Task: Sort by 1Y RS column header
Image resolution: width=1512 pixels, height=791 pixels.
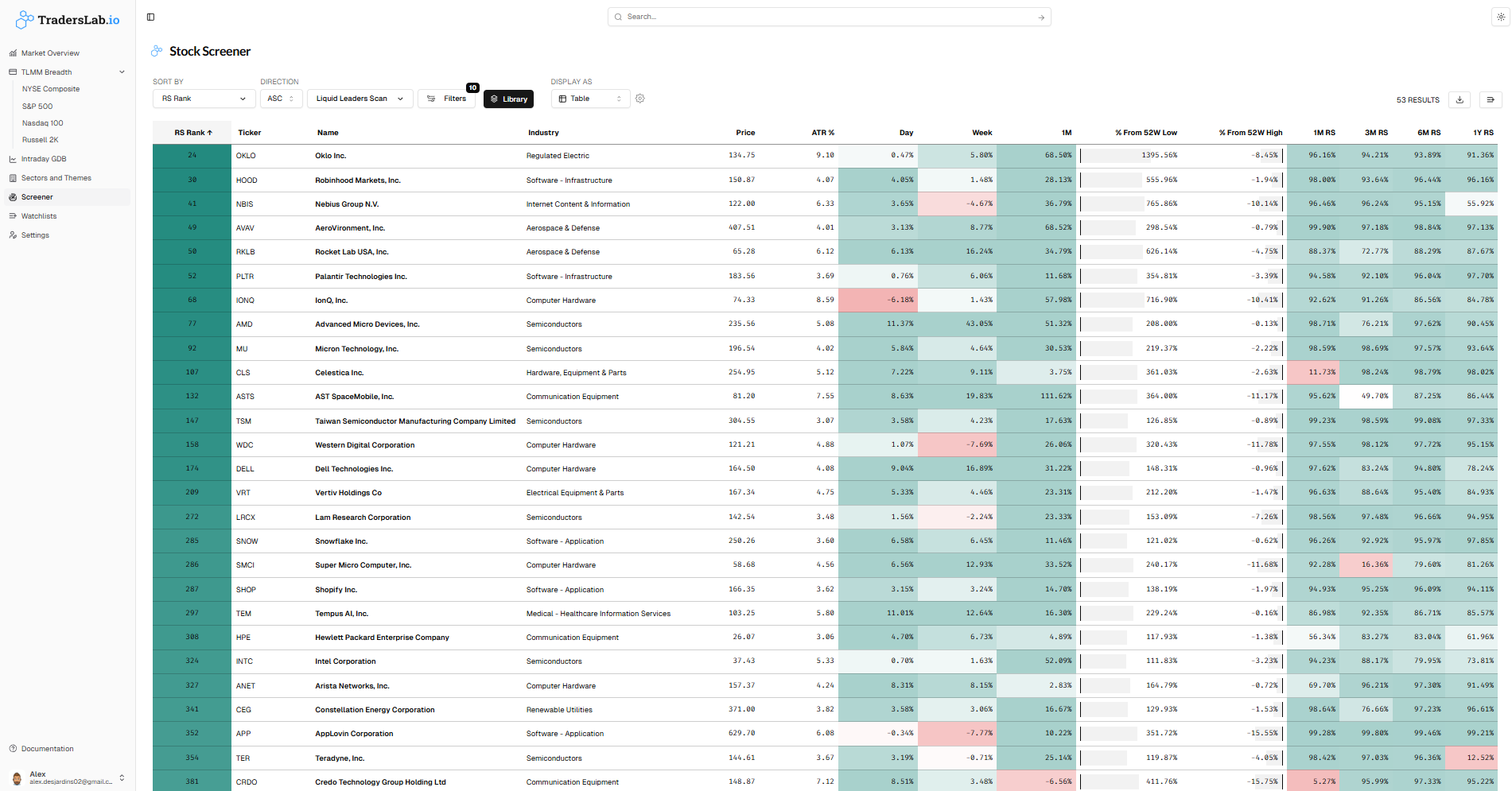Action: [1483, 133]
